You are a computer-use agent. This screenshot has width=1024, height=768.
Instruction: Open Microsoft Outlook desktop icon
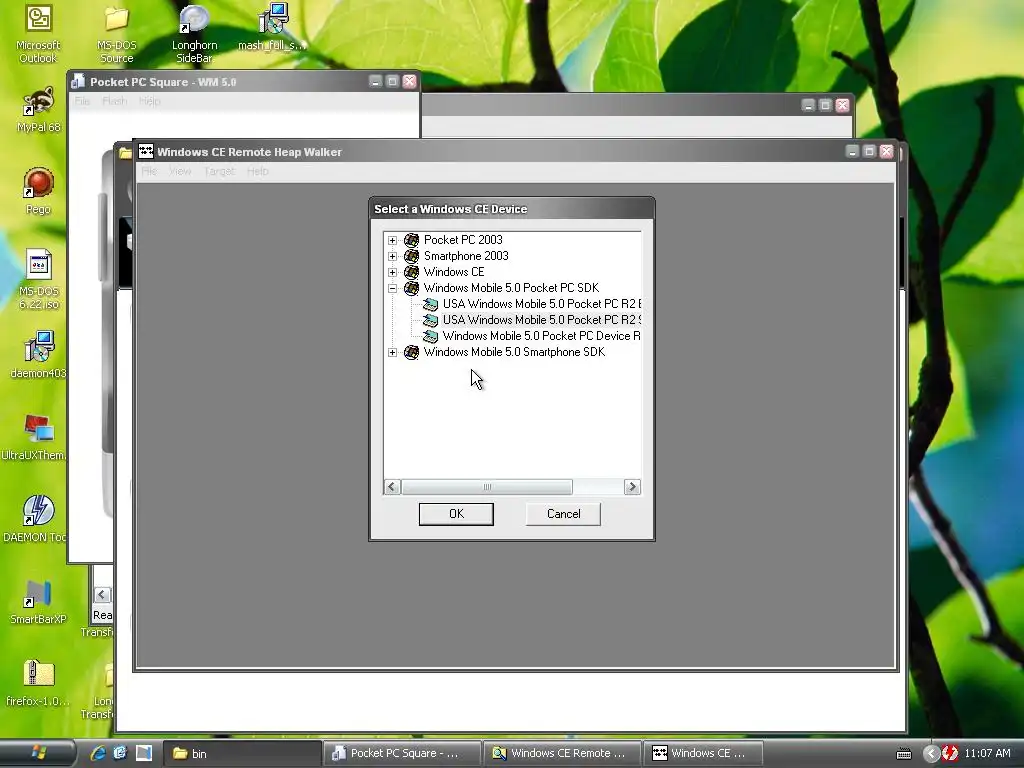[38, 35]
